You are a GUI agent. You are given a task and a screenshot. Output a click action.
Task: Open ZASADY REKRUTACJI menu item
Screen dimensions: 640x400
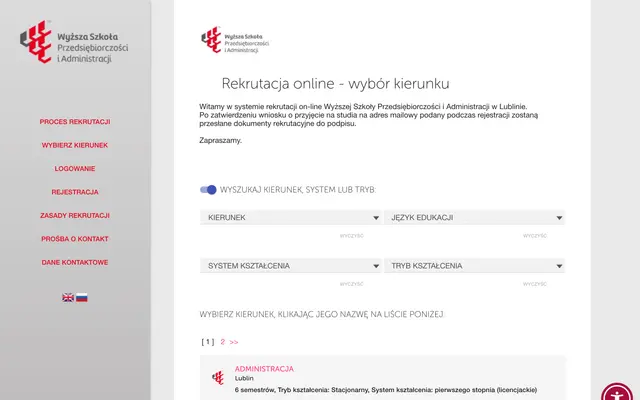[75, 216]
